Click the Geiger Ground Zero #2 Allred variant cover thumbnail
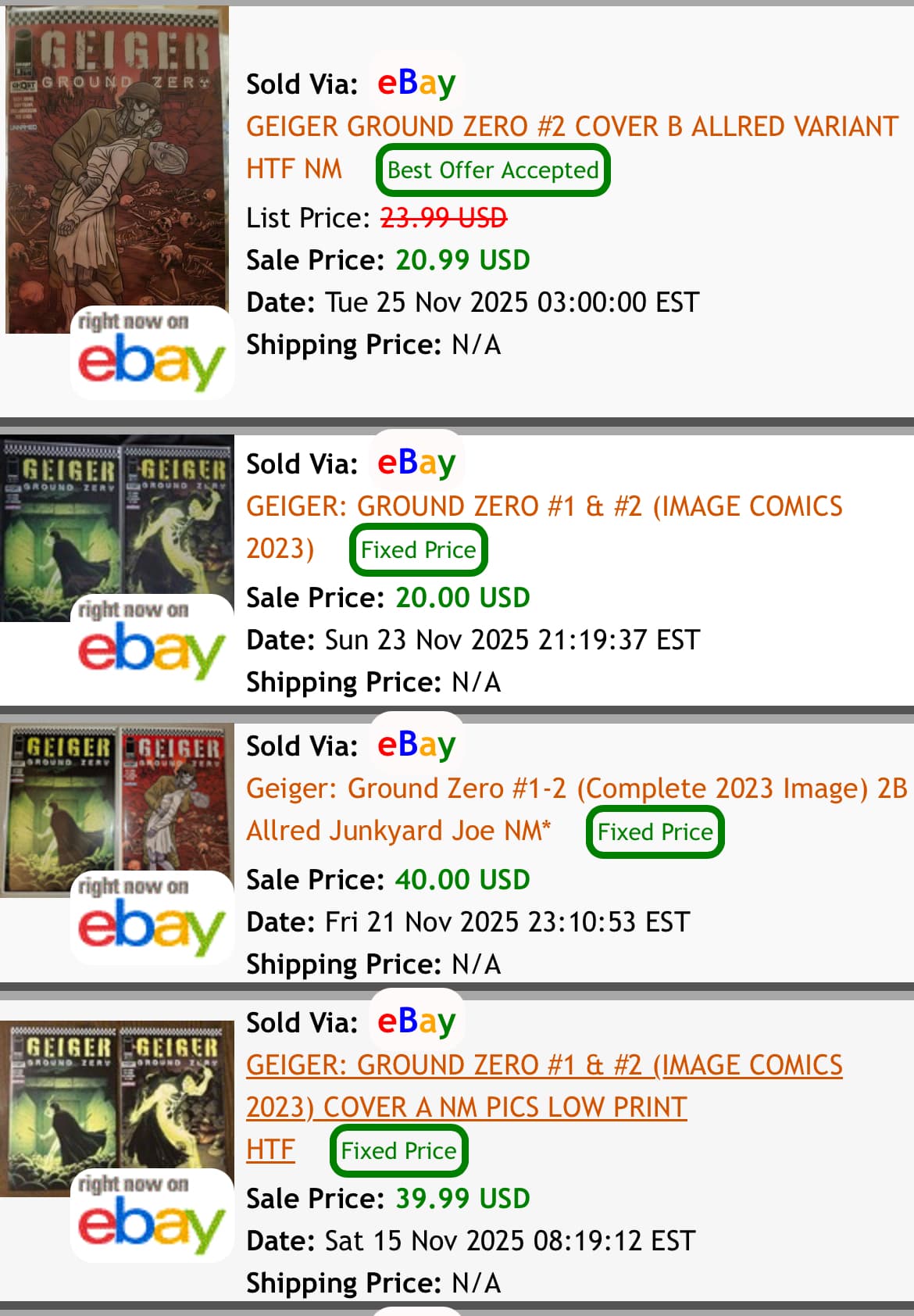Viewport: 914px width, 1316px height. [117, 168]
